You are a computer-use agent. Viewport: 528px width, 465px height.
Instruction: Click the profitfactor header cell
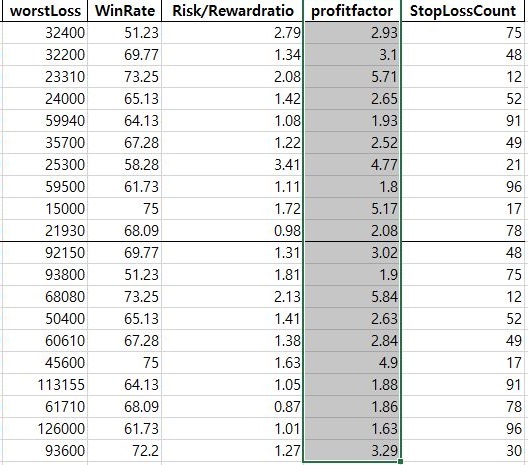(x=352, y=11)
